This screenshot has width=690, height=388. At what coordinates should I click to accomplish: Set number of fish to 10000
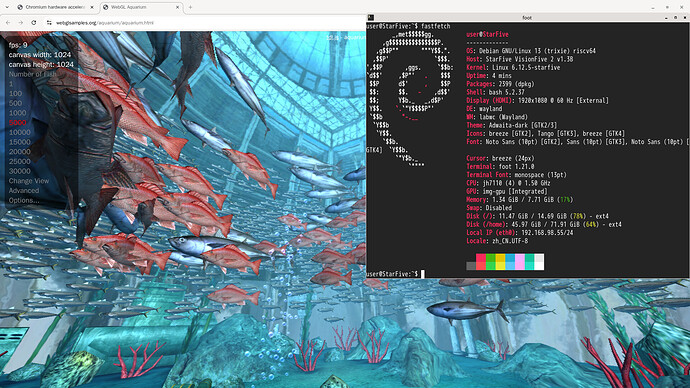[x=20, y=132]
